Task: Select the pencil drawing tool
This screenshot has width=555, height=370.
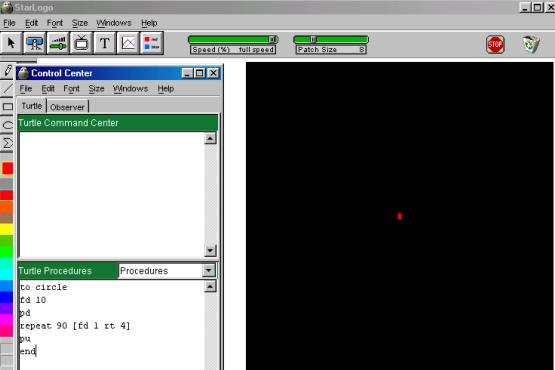Action: click(7, 71)
